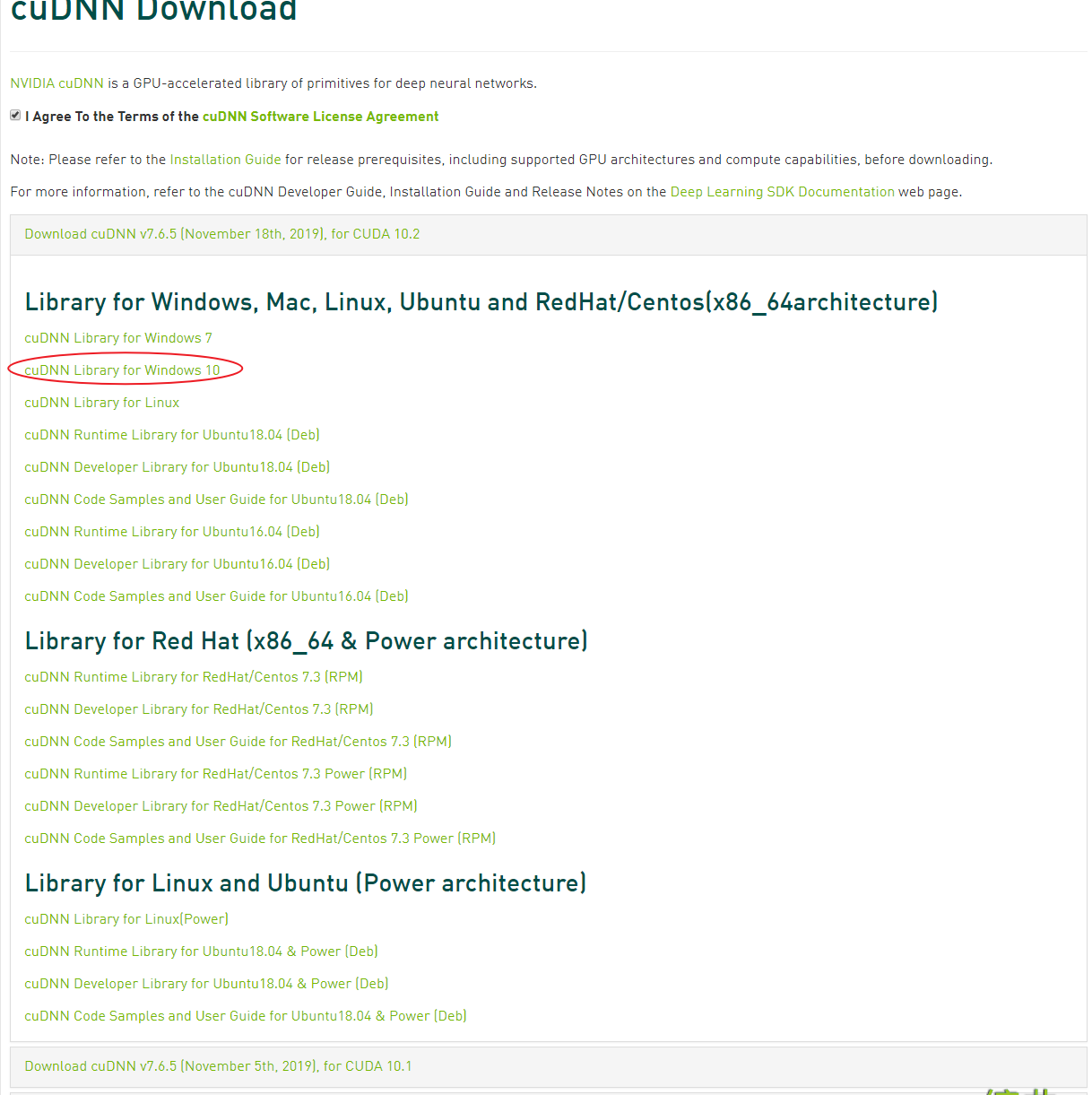Download cuDNN Library for Linux(Power)
Screen dimensions: 1092x1095
[x=126, y=919]
